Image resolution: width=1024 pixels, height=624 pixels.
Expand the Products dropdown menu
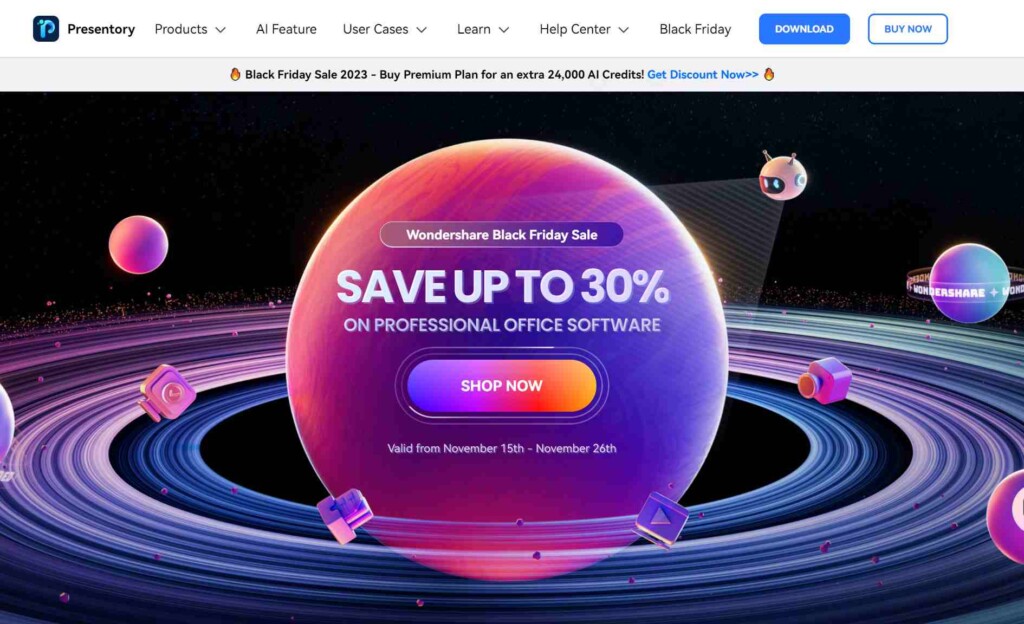(x=190, y=29)
